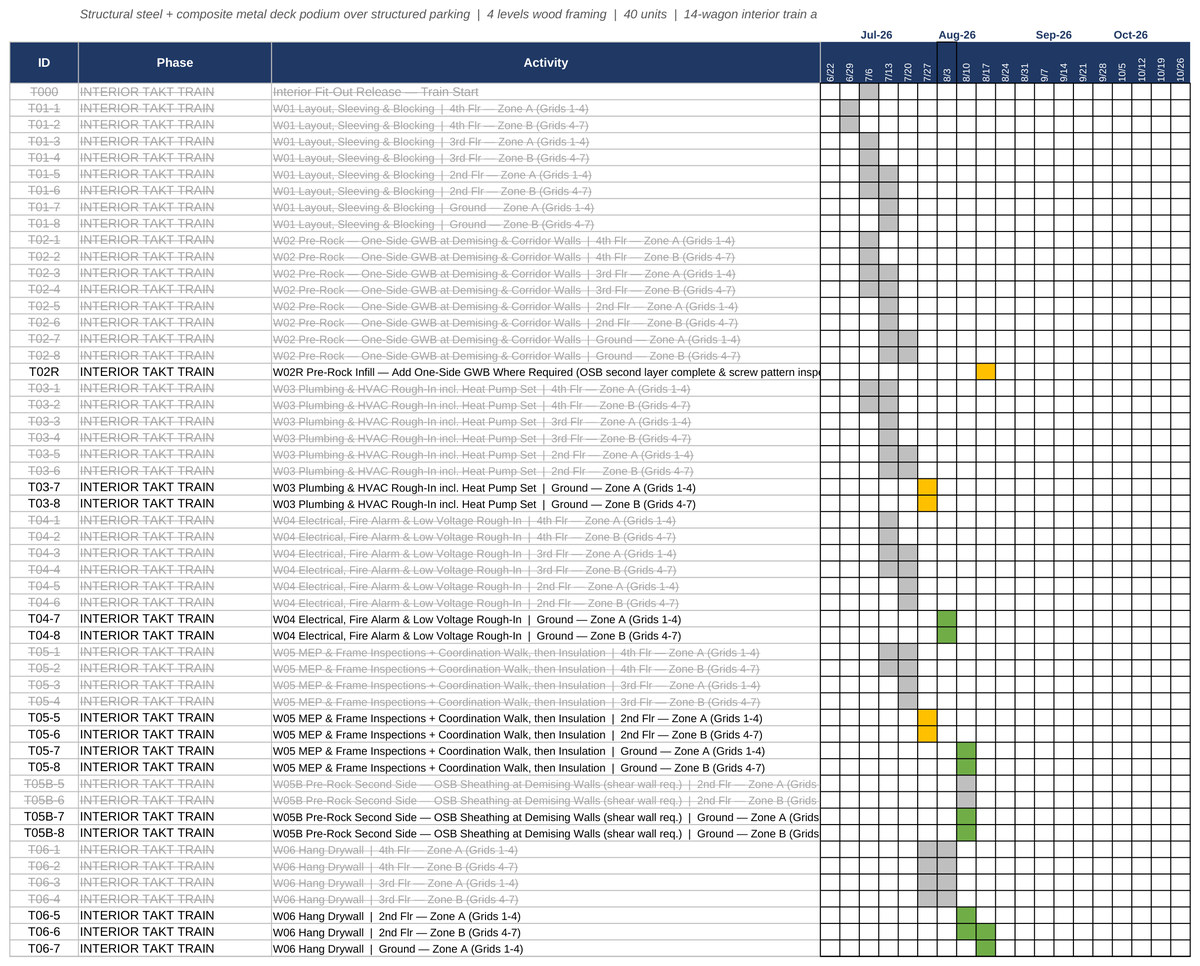This screenshot has height=966, width=1200.
Task: Click the Activity column header
Action: (546, 63)
